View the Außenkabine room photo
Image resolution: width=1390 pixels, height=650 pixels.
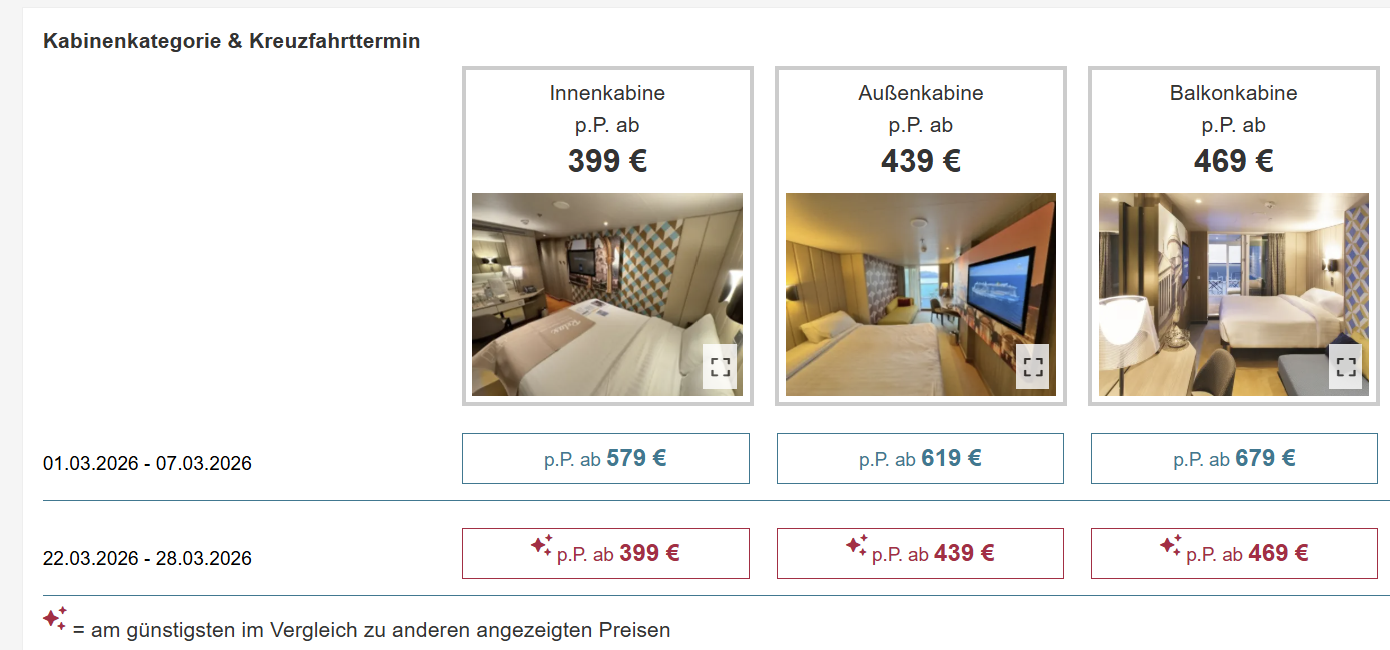point(921,295)
